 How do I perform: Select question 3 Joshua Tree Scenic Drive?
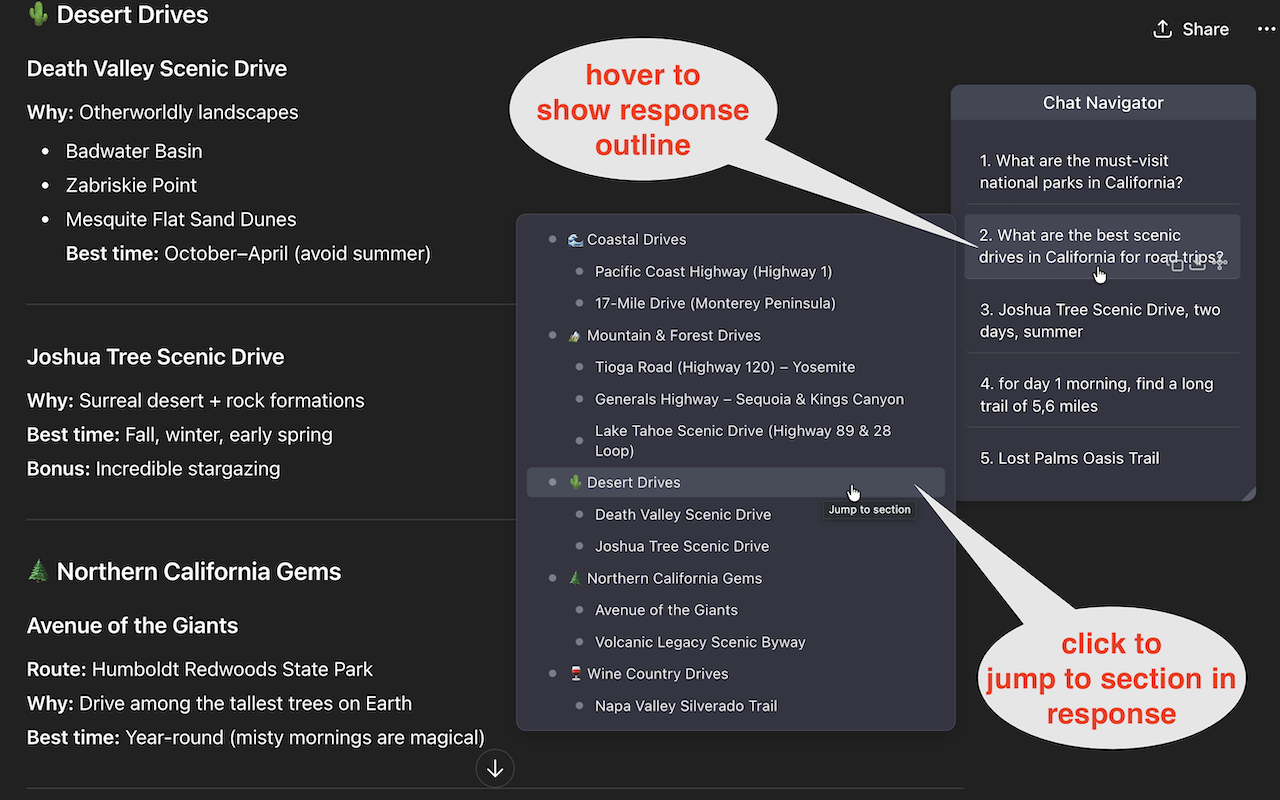1102,320
